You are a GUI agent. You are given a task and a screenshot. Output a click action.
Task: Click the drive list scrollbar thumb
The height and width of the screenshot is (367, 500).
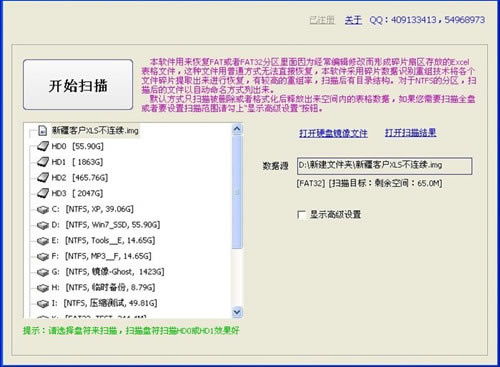[x=237, y=192]
